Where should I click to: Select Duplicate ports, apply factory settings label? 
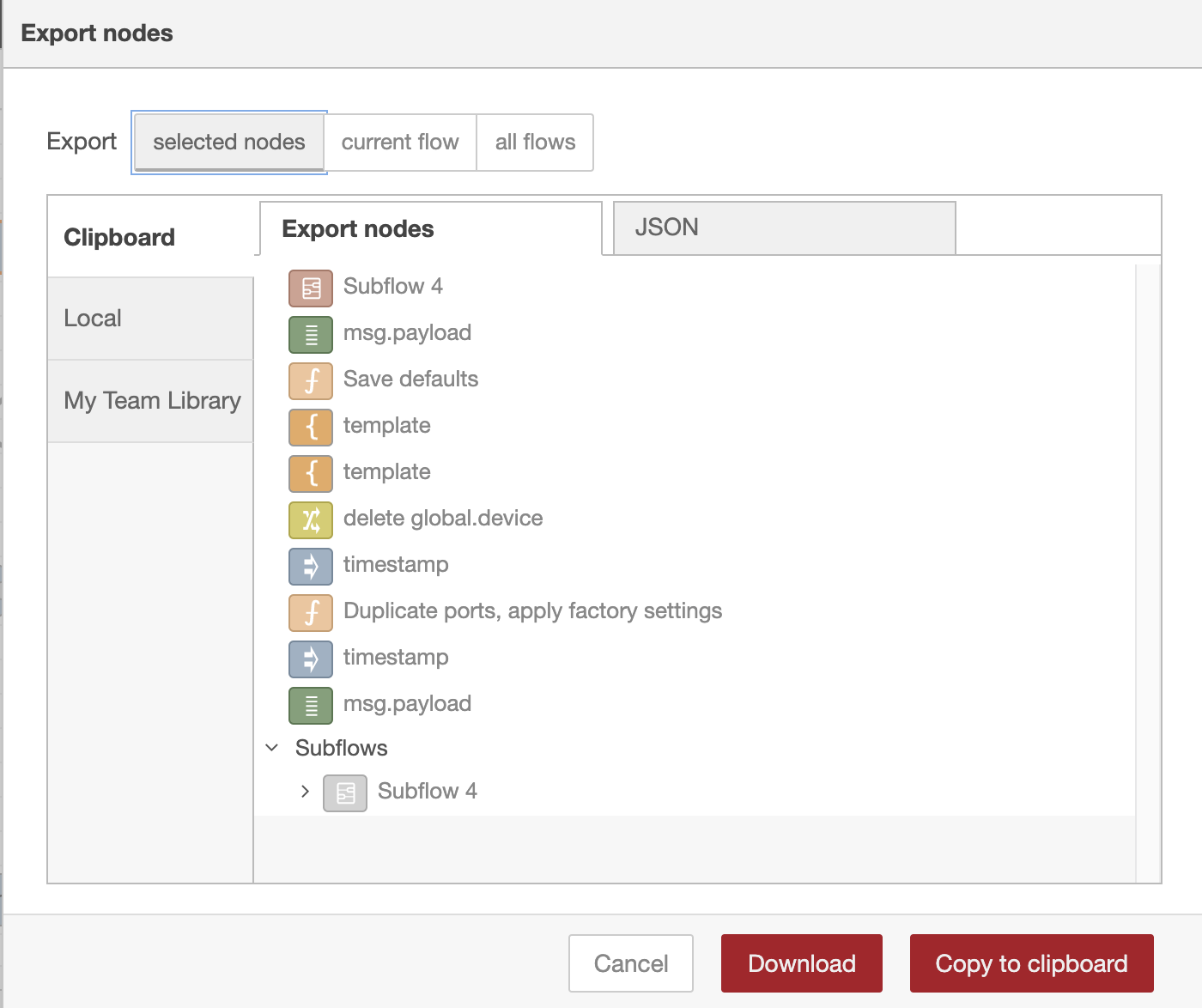[x=532, y=611]
